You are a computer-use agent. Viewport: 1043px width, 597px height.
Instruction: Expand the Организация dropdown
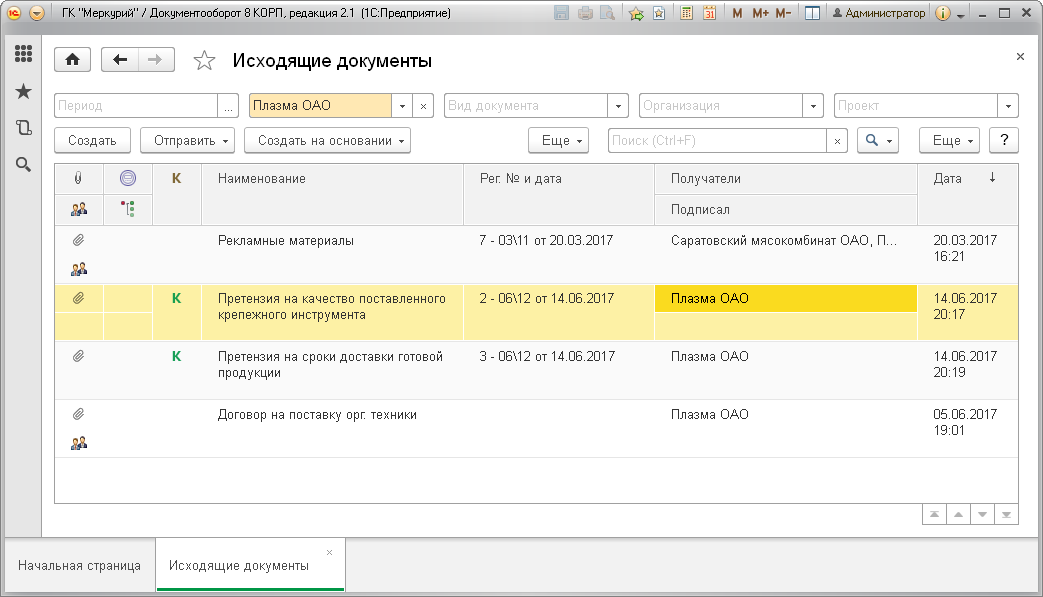(x=814, y=106)
